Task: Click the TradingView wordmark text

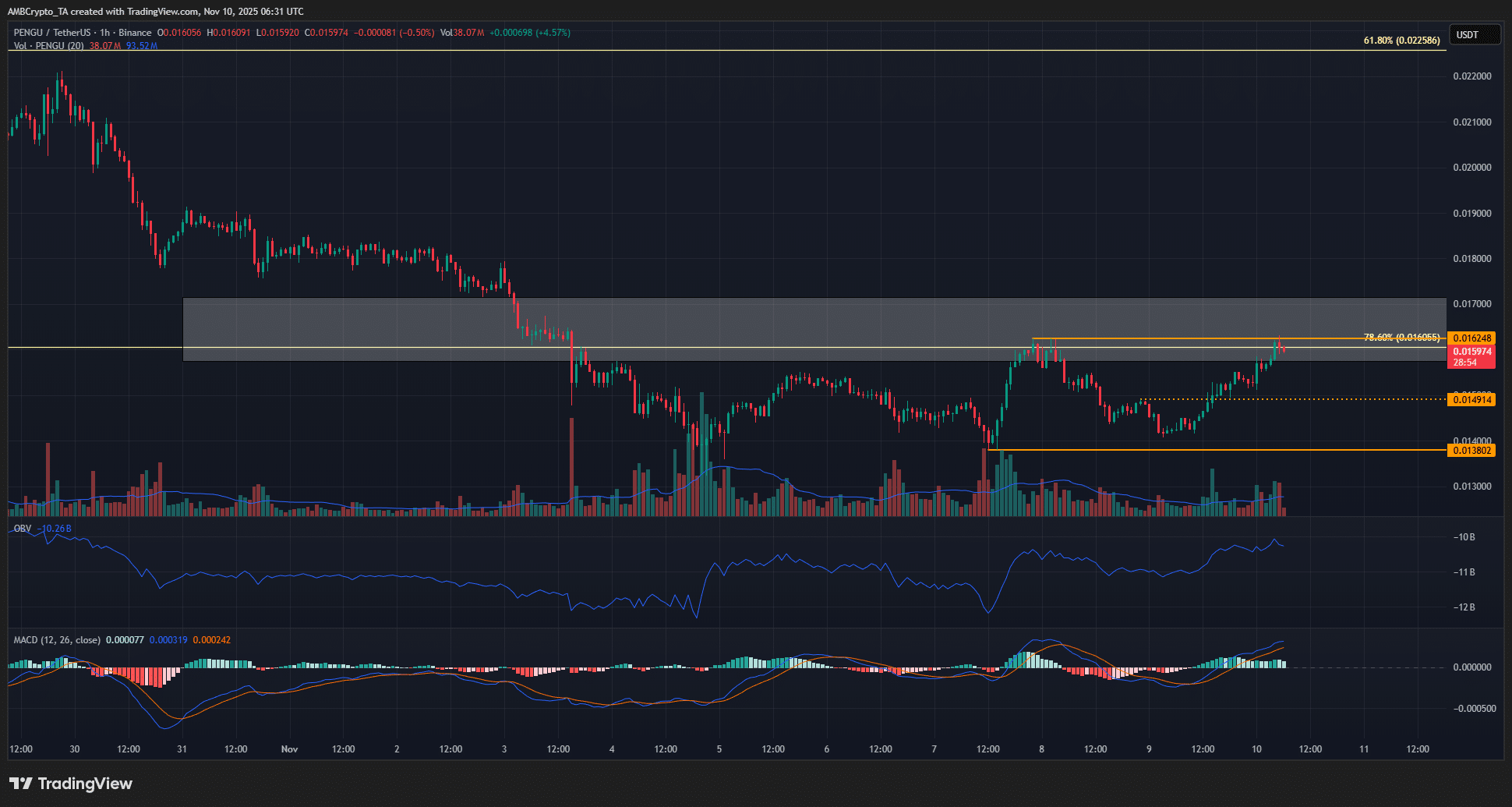Action: pyautogui.click(x=85, y=784)
